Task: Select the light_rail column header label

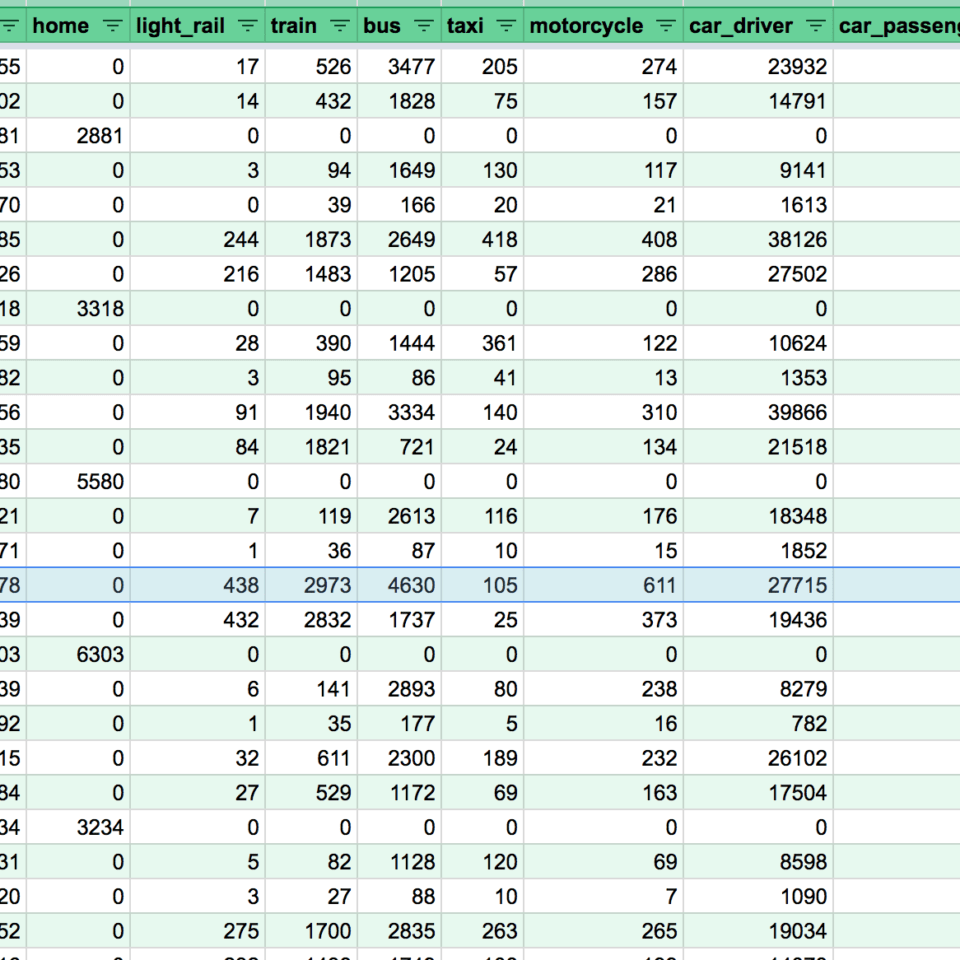Action: tap(180, 26)
